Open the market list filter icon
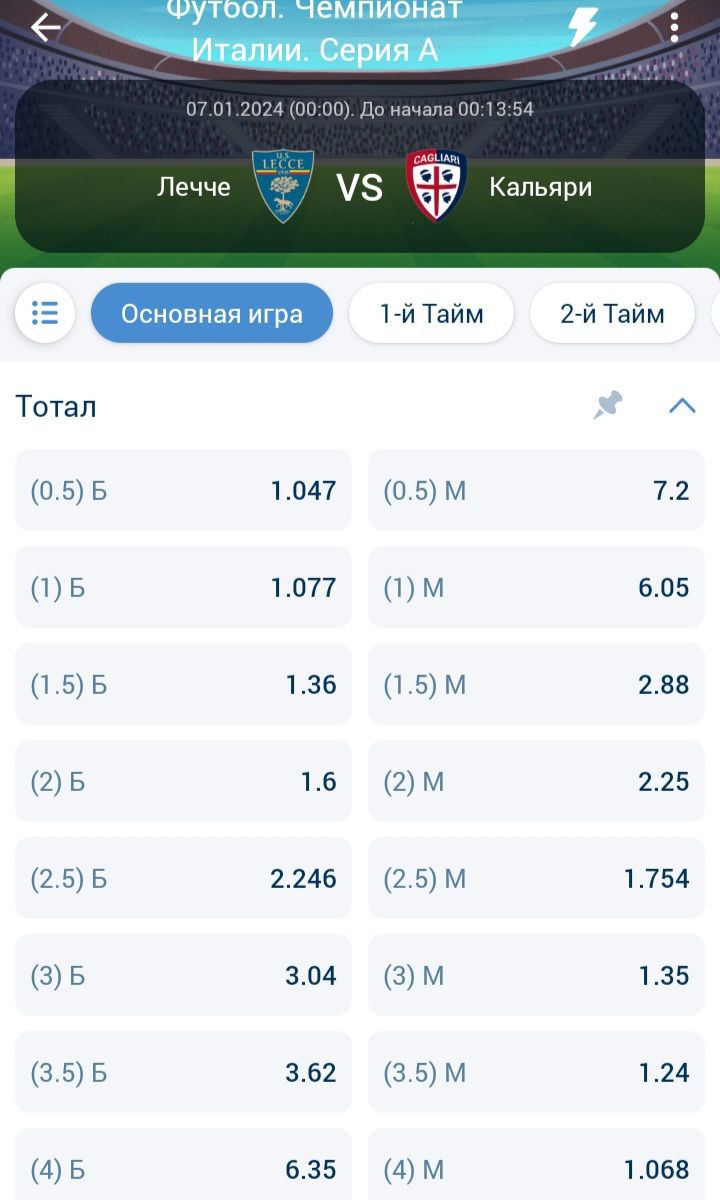720x1200 pixels. 45,313
